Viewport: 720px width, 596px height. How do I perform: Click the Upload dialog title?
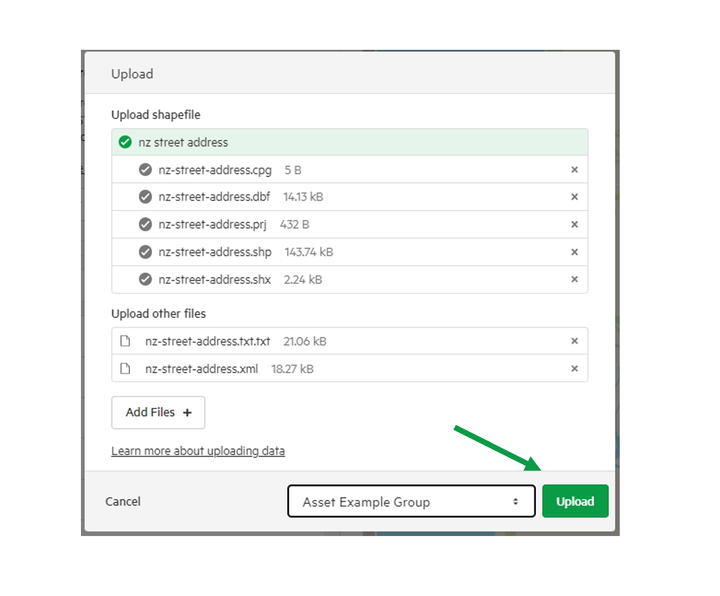point(132,74)
